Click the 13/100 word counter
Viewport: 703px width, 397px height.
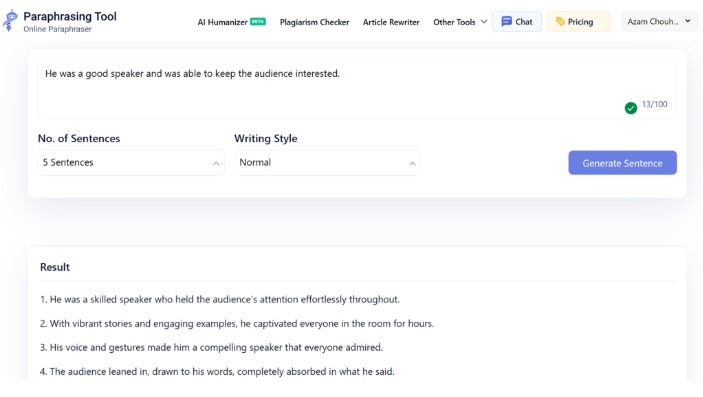point(654,104)
